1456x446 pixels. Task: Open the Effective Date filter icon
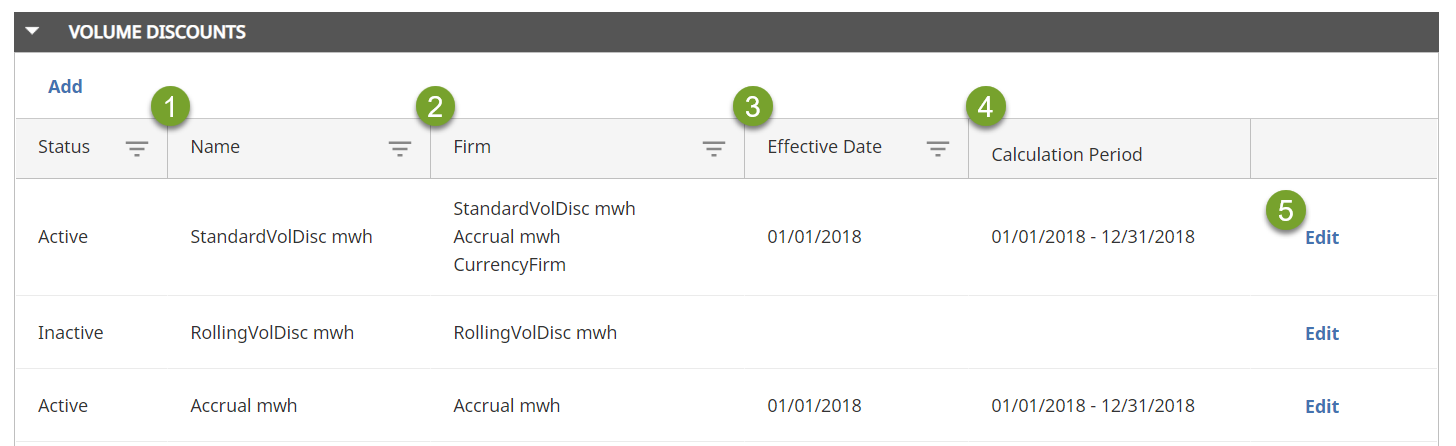click(937, 149)
